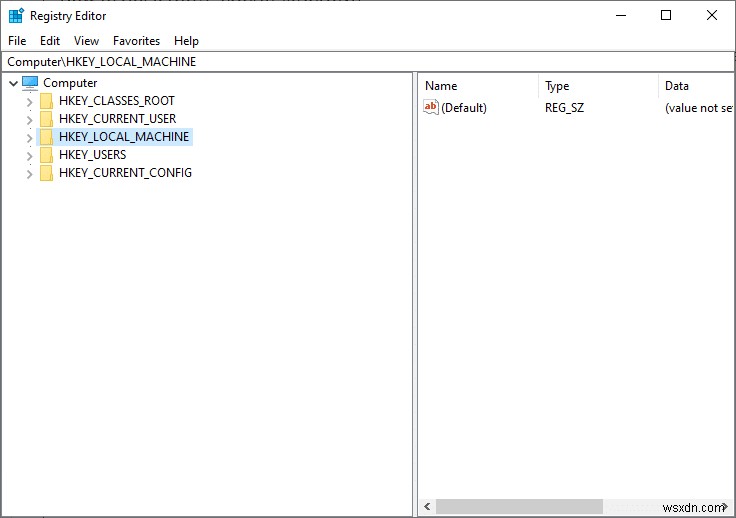
Task: Click the ab string icon beside (Default)
Action: pos(430,107)
